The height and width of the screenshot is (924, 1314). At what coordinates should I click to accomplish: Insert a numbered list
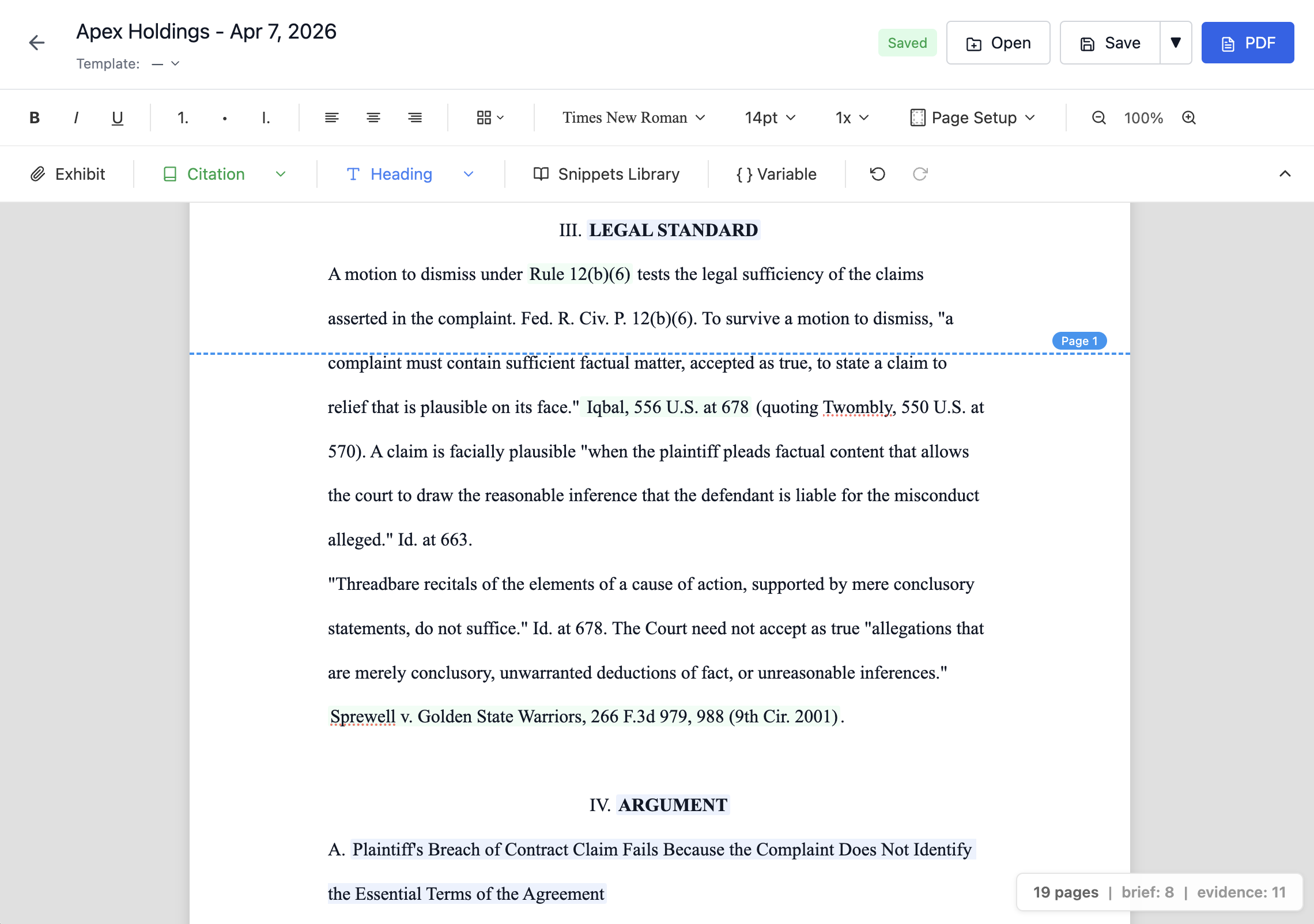point(182,117)
